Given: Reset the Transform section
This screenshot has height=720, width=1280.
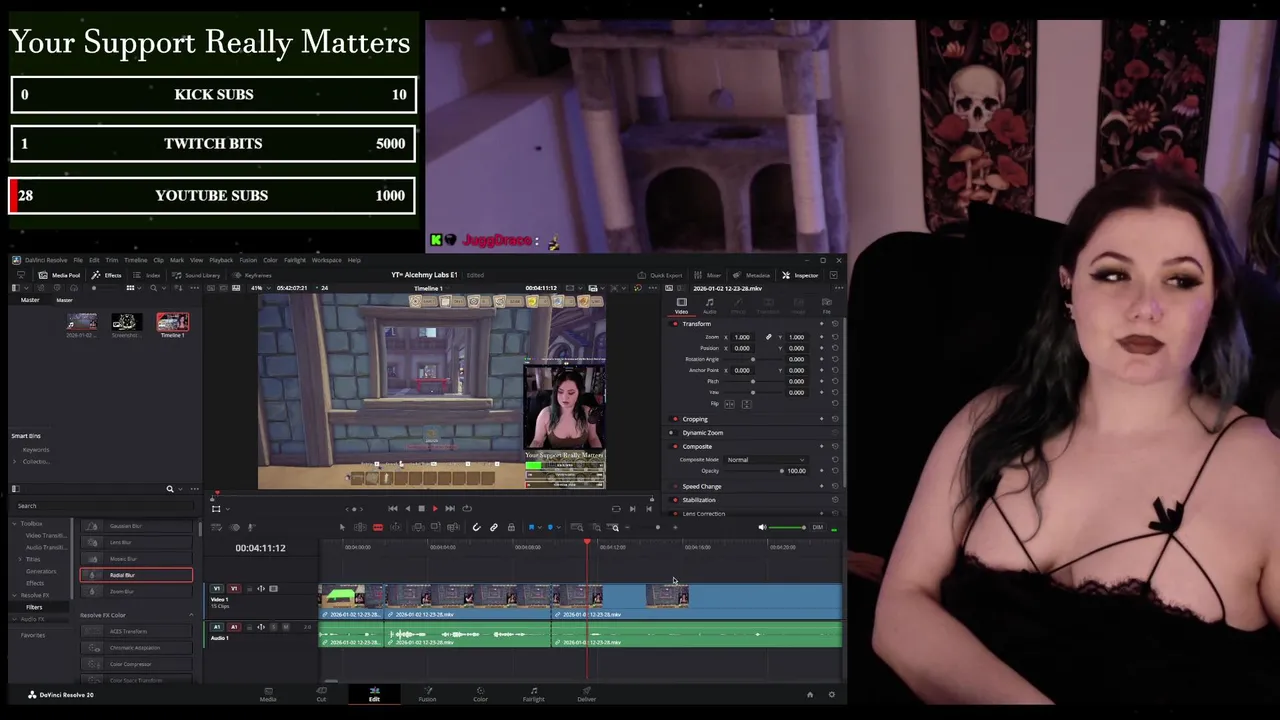Looking at the screenshot, I should [835, 324].
